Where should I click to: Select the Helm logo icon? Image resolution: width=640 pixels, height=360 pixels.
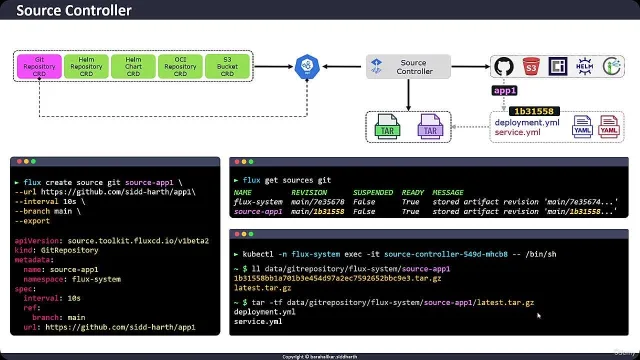[x=584, y=66]
